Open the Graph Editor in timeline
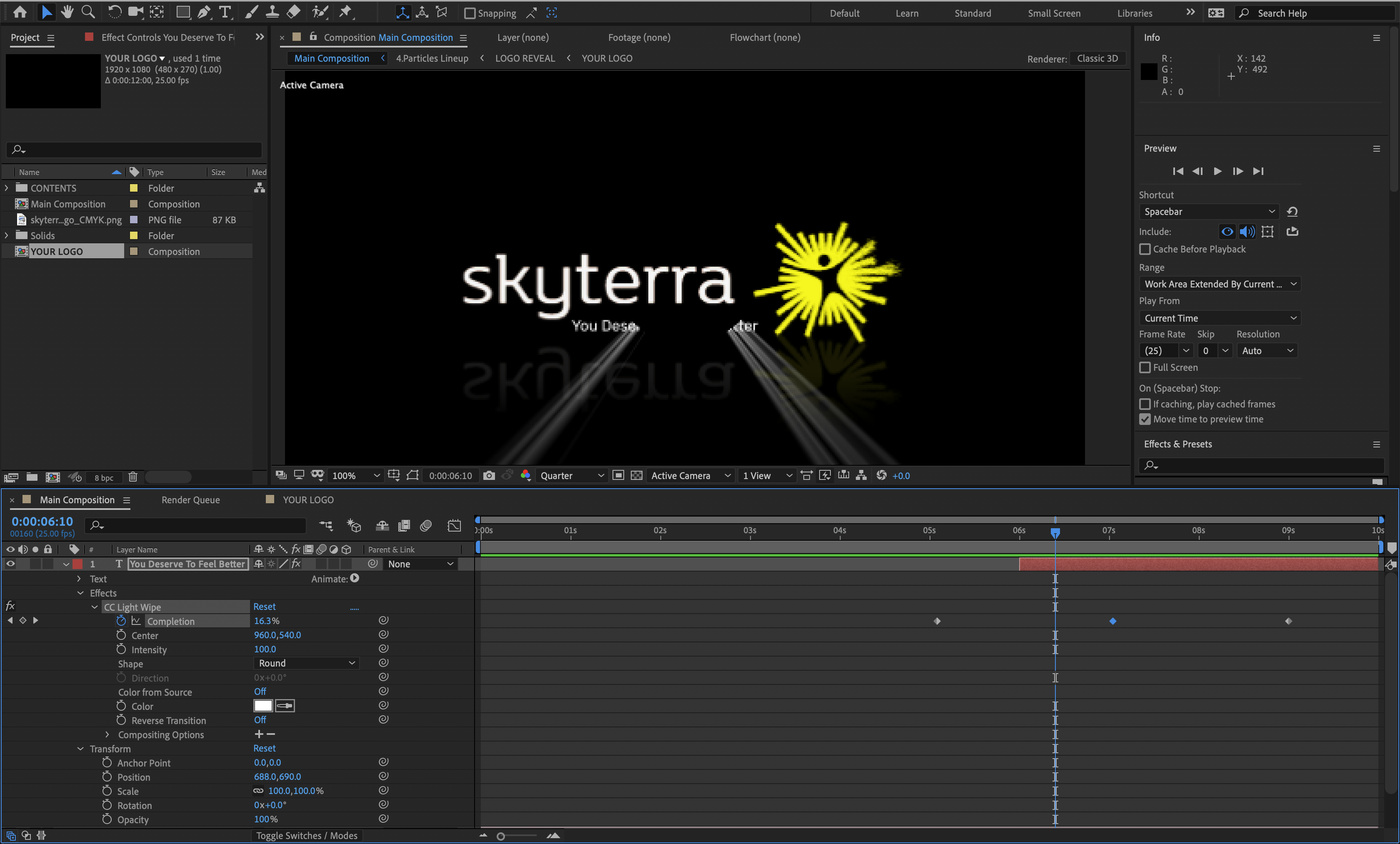This screenshot has height=844, width=1400. coord(454,526)
